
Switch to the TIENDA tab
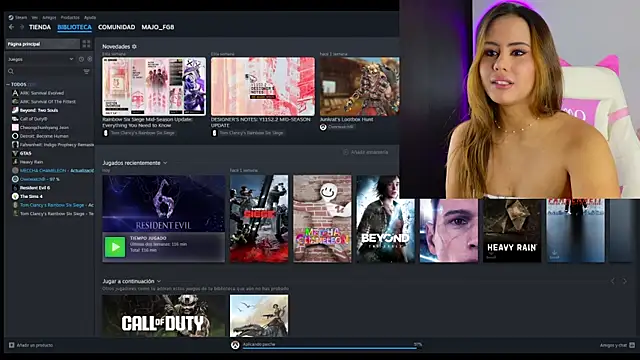pos(40,27)
